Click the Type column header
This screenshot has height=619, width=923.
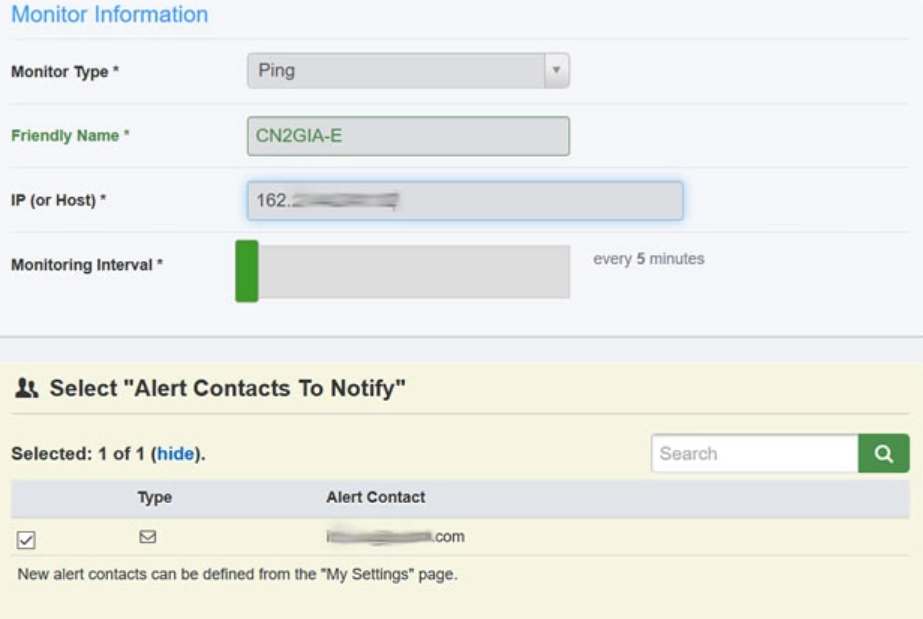coord(155,497)
